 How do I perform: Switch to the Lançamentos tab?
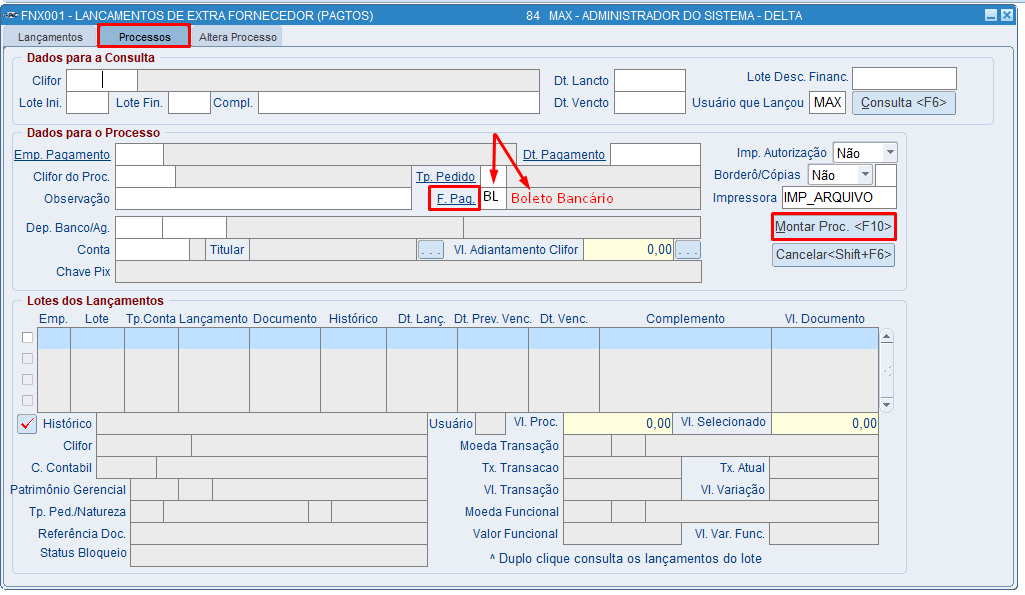point(50,37)
